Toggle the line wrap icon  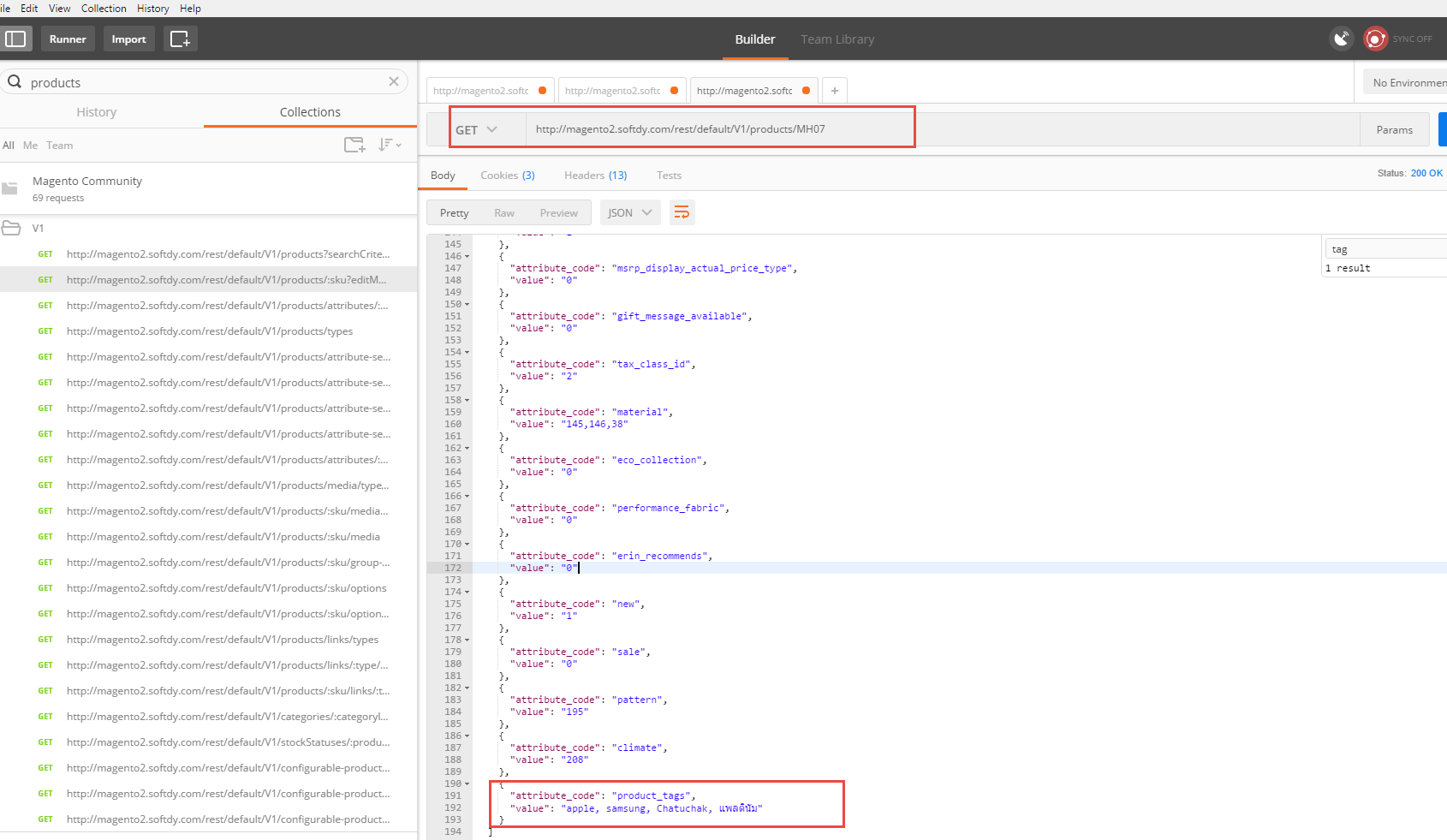(x=682, y=212)
